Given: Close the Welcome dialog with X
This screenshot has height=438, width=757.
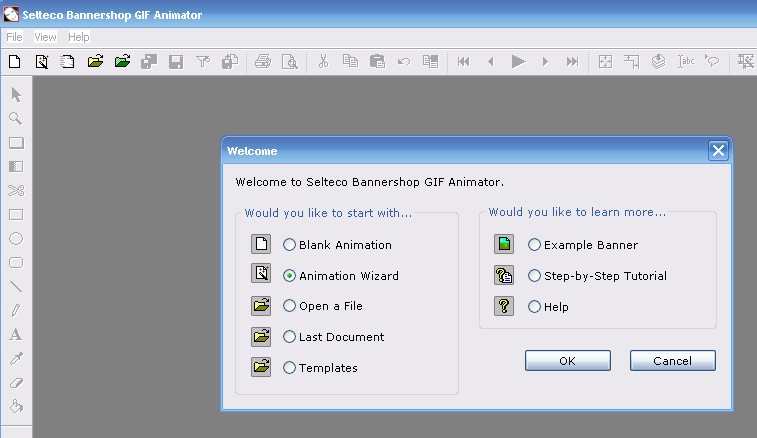Looking at the screenshot, I should (x=718, y=151).
